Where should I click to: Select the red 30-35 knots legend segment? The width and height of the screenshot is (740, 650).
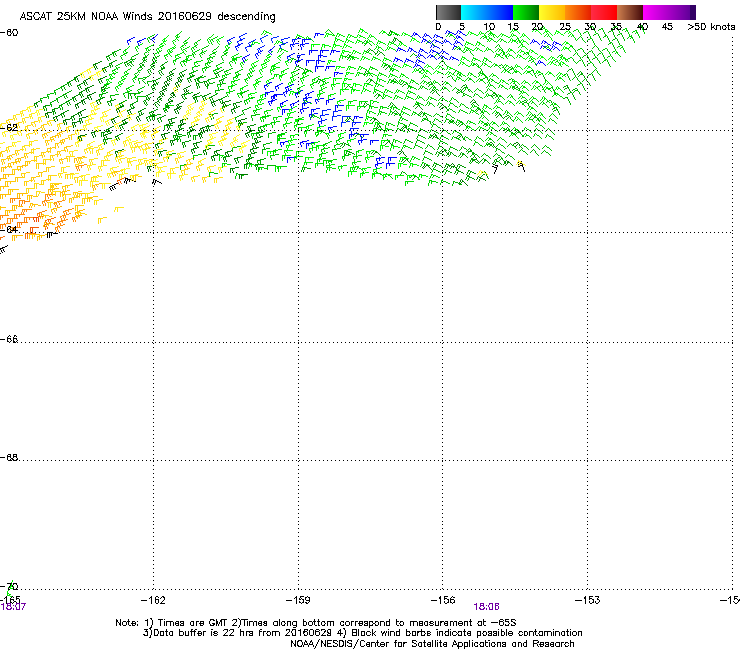[x=604, y=12]
